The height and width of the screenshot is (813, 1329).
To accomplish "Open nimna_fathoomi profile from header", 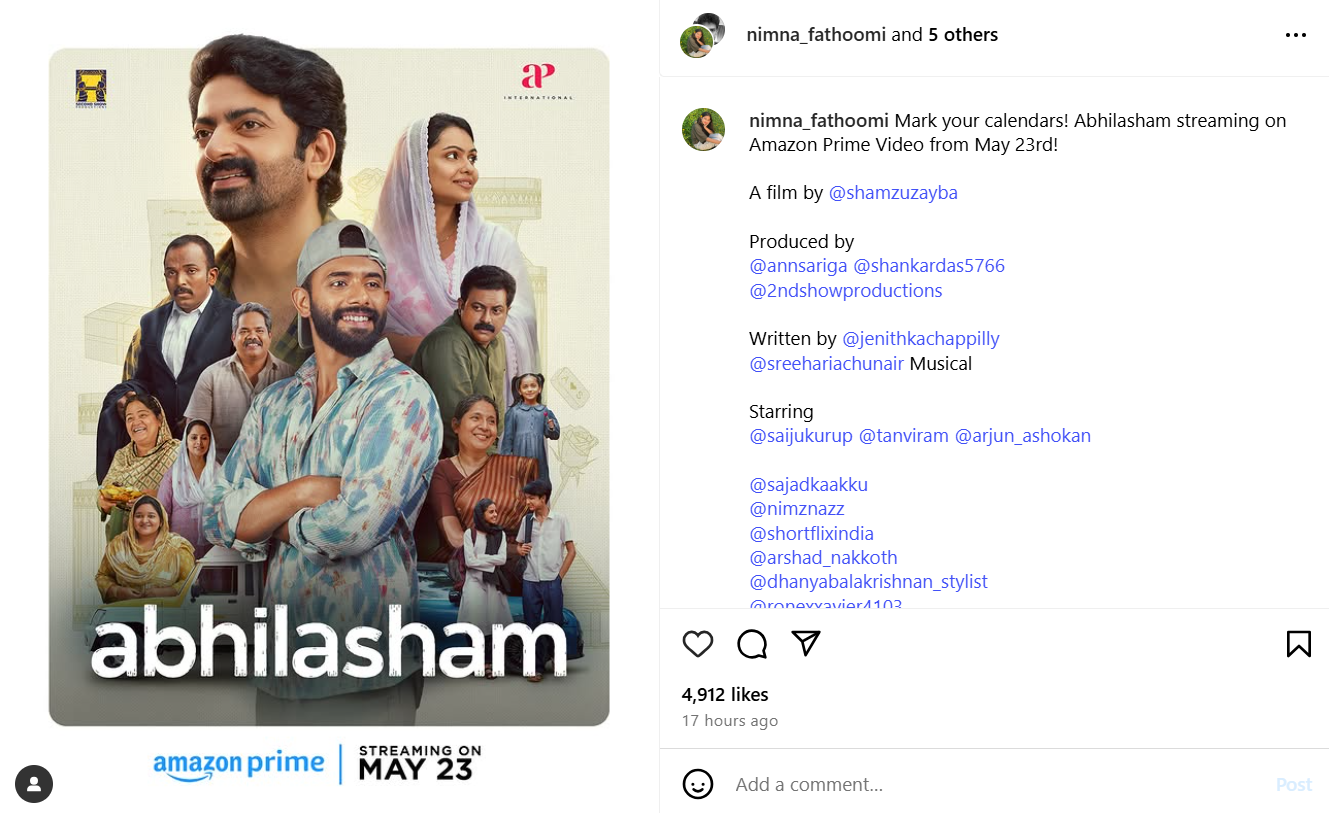I will pyautogui.click(x=816, y=35).
